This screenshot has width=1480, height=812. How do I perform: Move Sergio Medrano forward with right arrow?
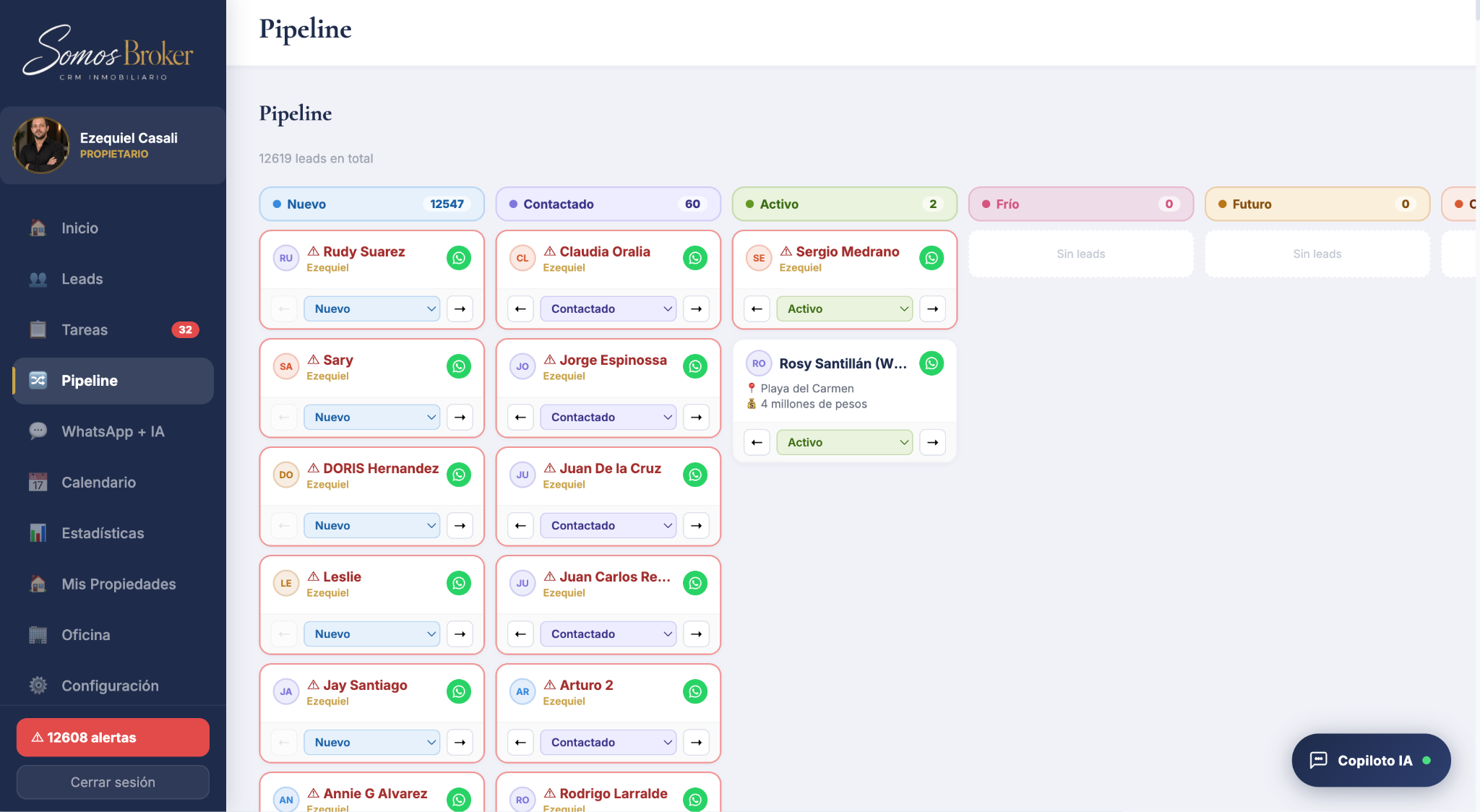click(x=933, y=308)
